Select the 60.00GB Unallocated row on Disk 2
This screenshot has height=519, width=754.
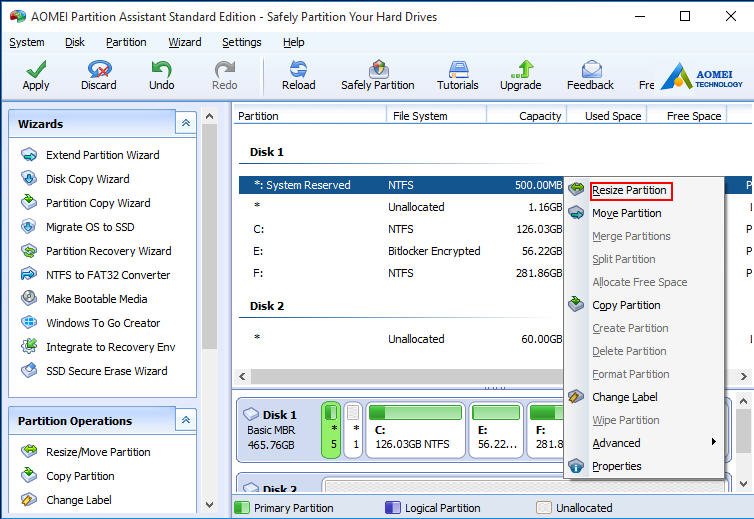(401, 339)
